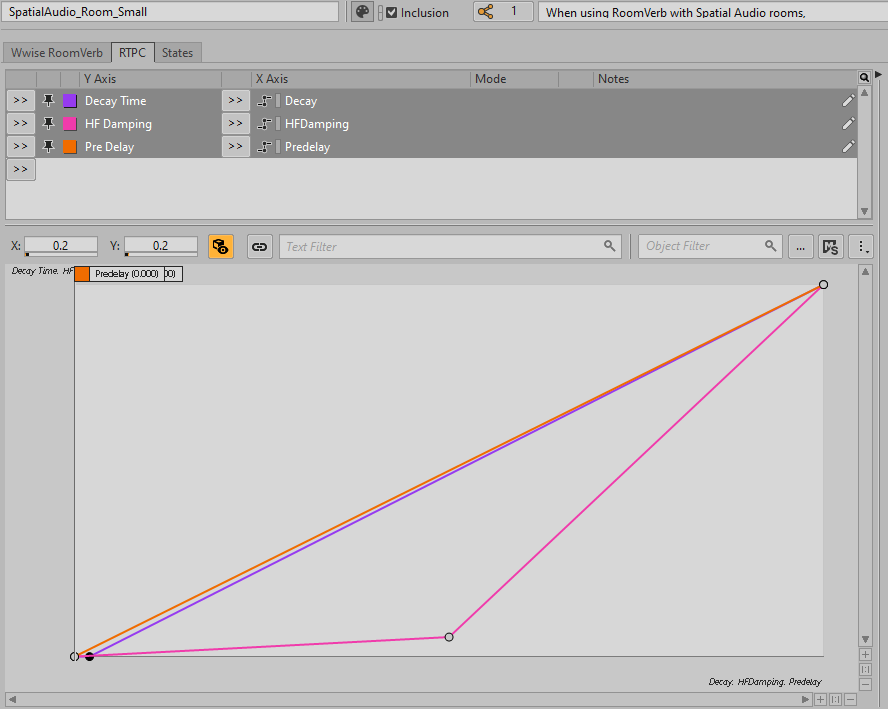Click the horizontal zoom reset icon
This screenshot has width=888, height=709.
[835, 700]
